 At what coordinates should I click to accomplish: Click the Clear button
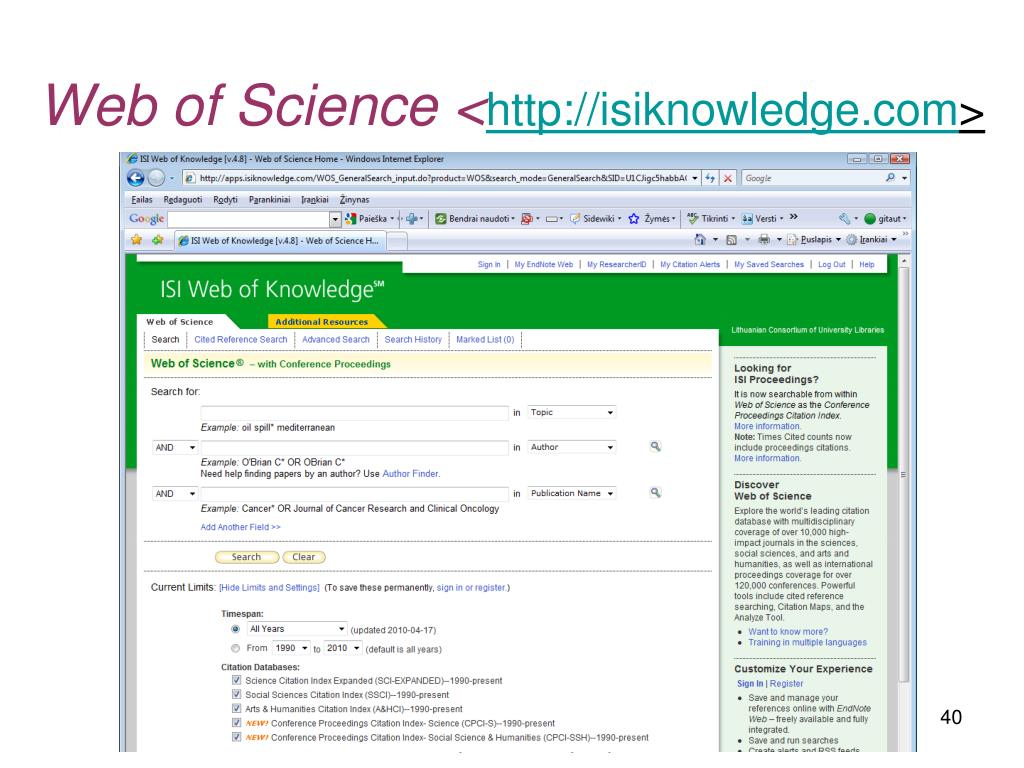pyautogui.click(x=304, y=557)
